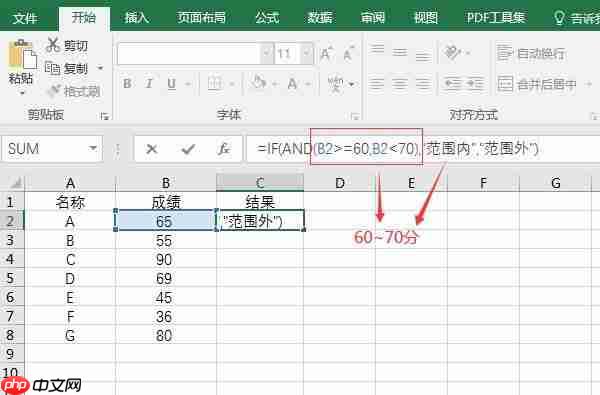
Task: Click the decrease indent icon
Action: 452,83
